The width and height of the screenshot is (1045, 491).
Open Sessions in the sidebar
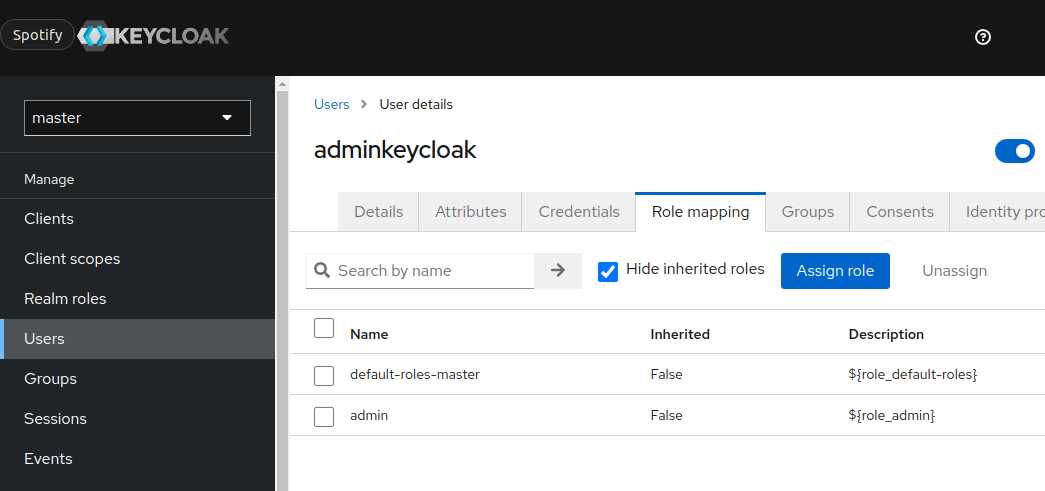point(55,419)
